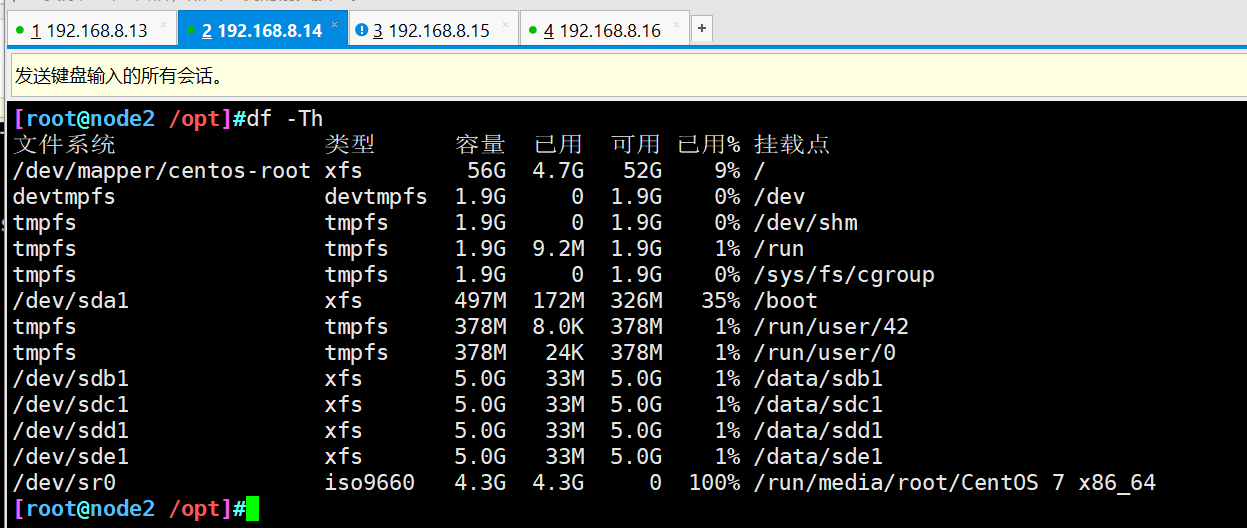Click the '497M' capacity of /dev/sda1
This screenshot has height=528, width=1247.
480,301
